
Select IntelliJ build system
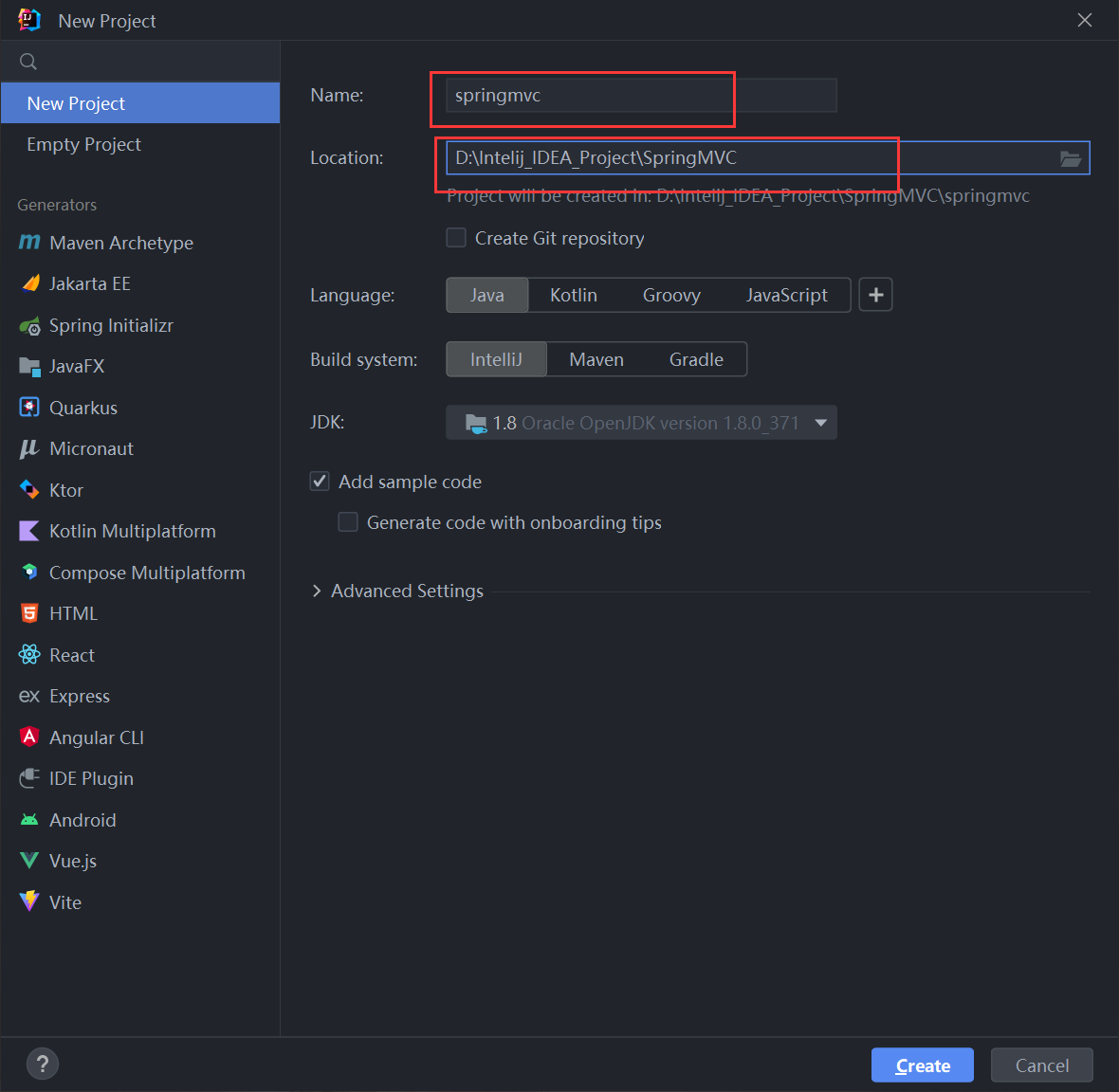(x=496, y=358)
